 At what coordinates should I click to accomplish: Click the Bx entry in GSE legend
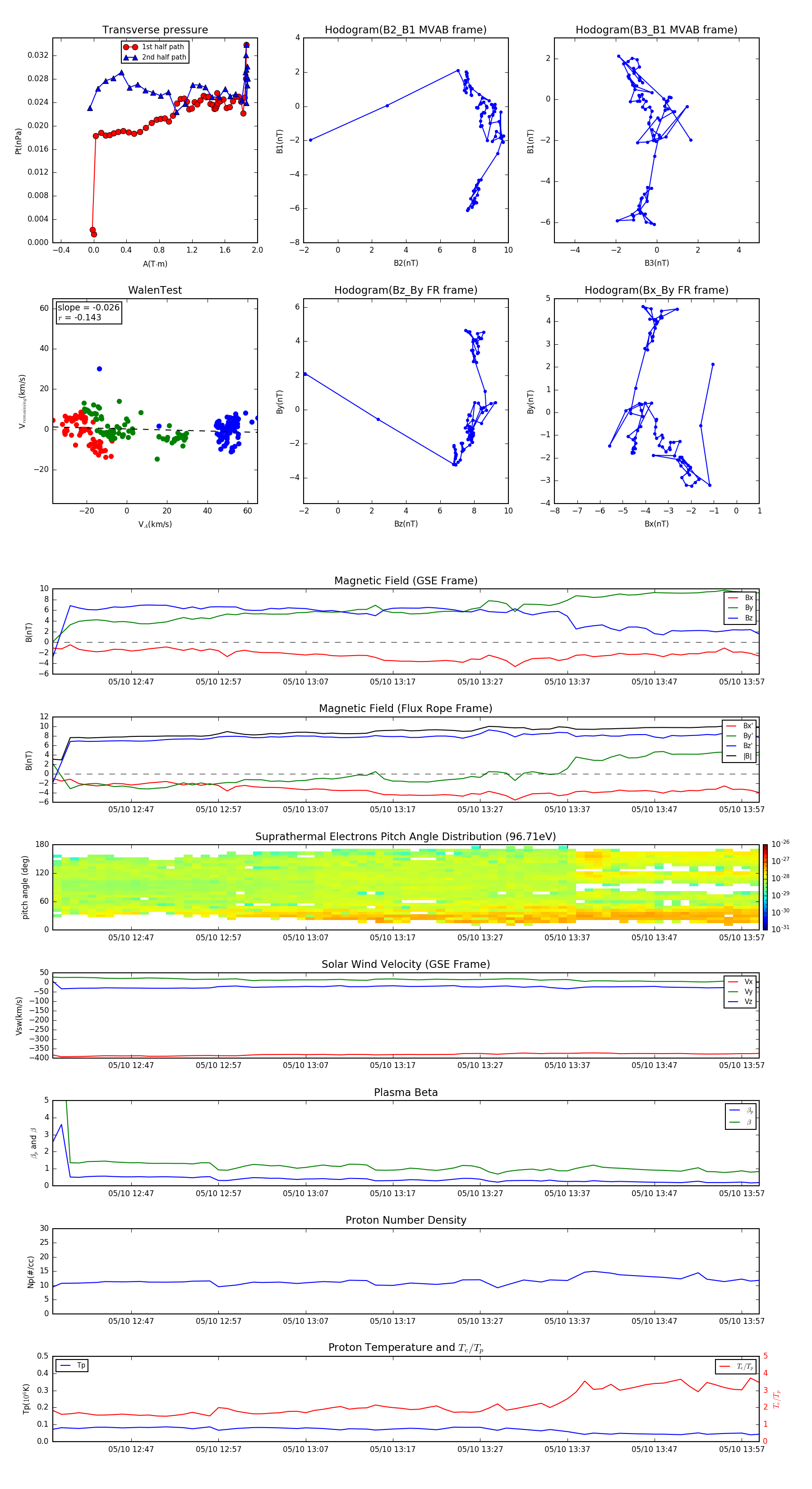pyautogui.click(x=741, y=598)
